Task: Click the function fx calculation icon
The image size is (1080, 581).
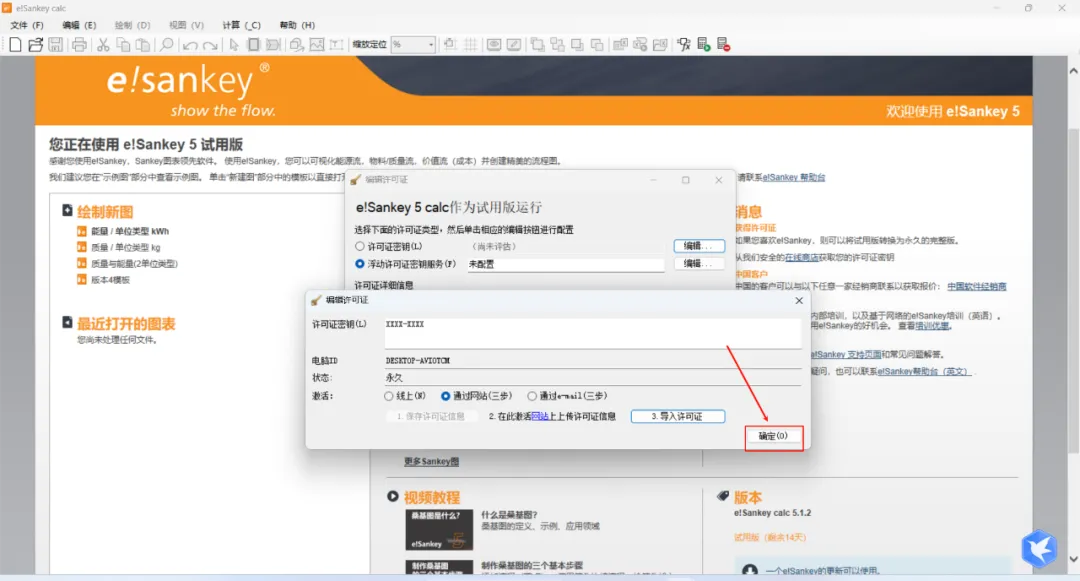Action: click(x=683, y=45)
